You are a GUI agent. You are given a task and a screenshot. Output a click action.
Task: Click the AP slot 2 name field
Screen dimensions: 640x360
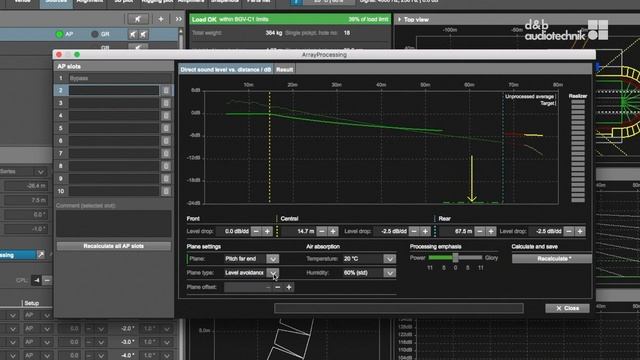coord(114,90)
